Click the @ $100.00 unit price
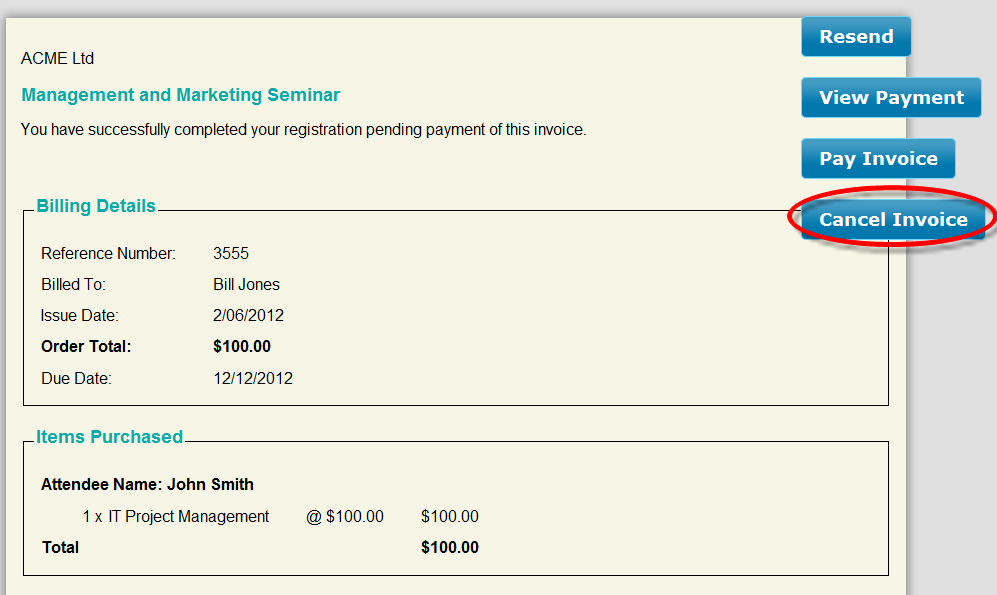This screenshot has height=595, width=997. 345,517
